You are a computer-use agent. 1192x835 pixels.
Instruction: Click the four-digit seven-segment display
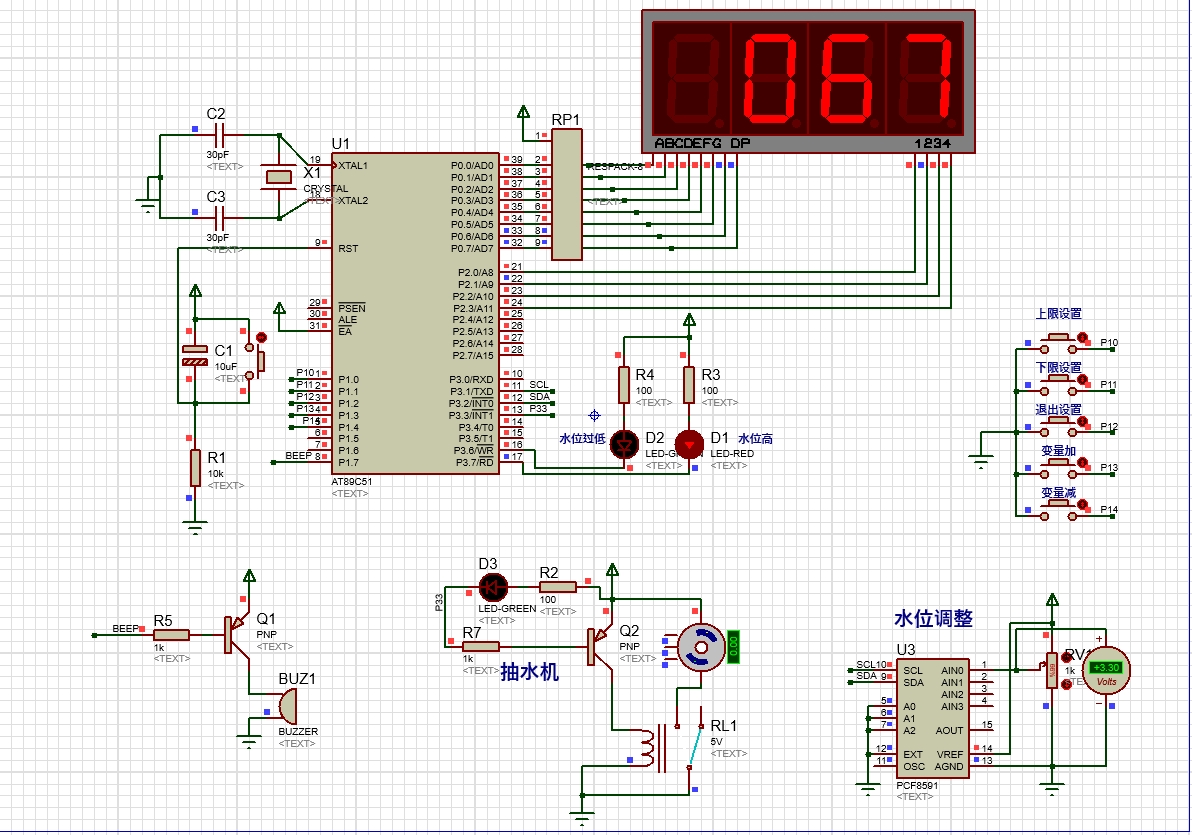tap(808, 82)
